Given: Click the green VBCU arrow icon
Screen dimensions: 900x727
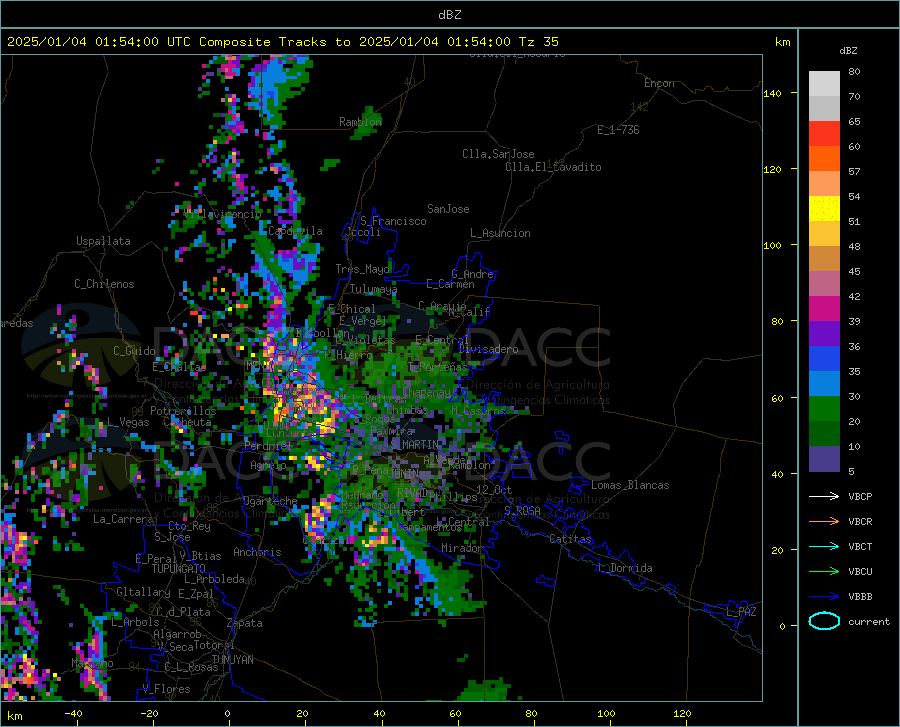Looking at the screenshot, I should coord(824,572).
